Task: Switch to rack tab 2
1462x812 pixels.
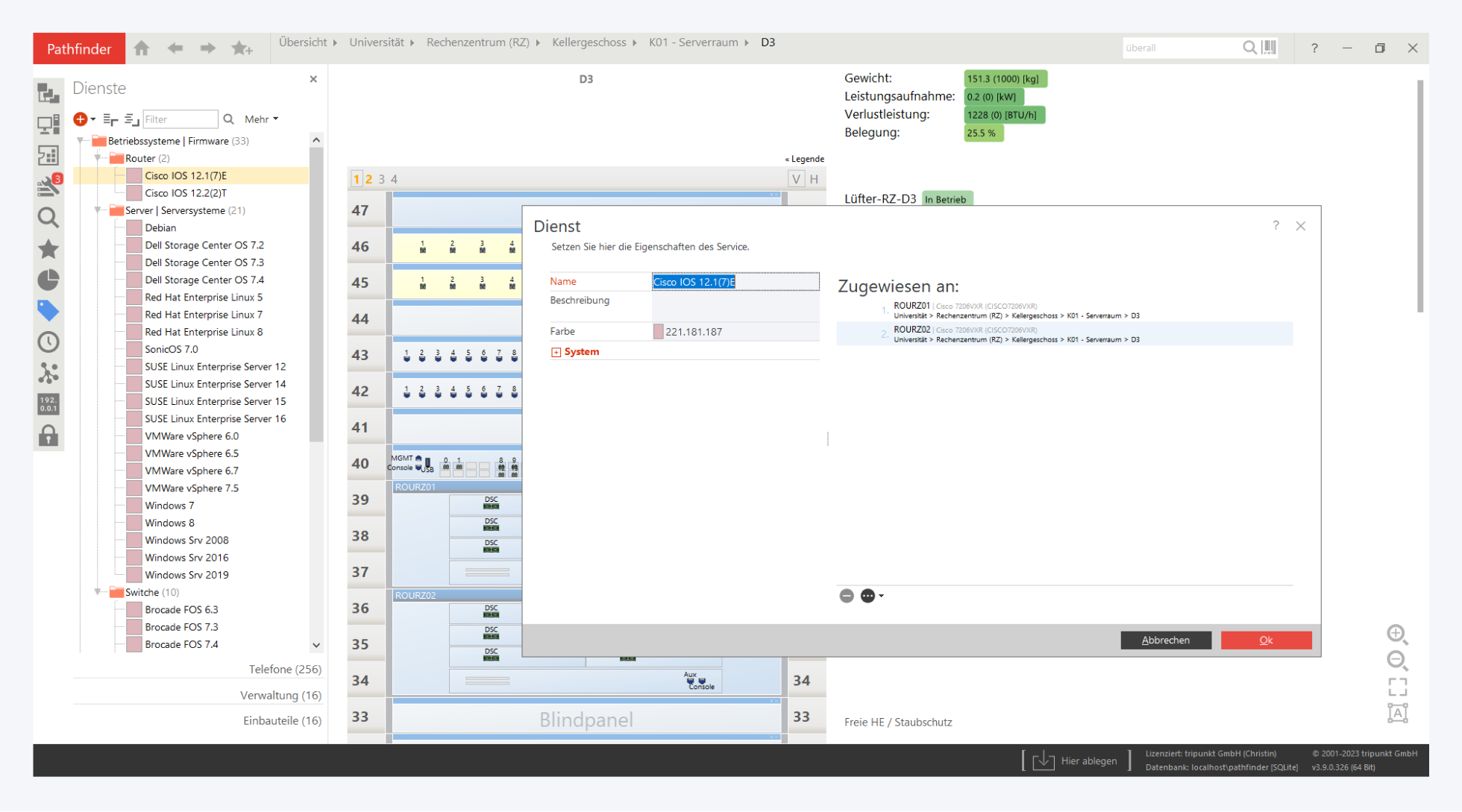Action: (x=368, y=179)
